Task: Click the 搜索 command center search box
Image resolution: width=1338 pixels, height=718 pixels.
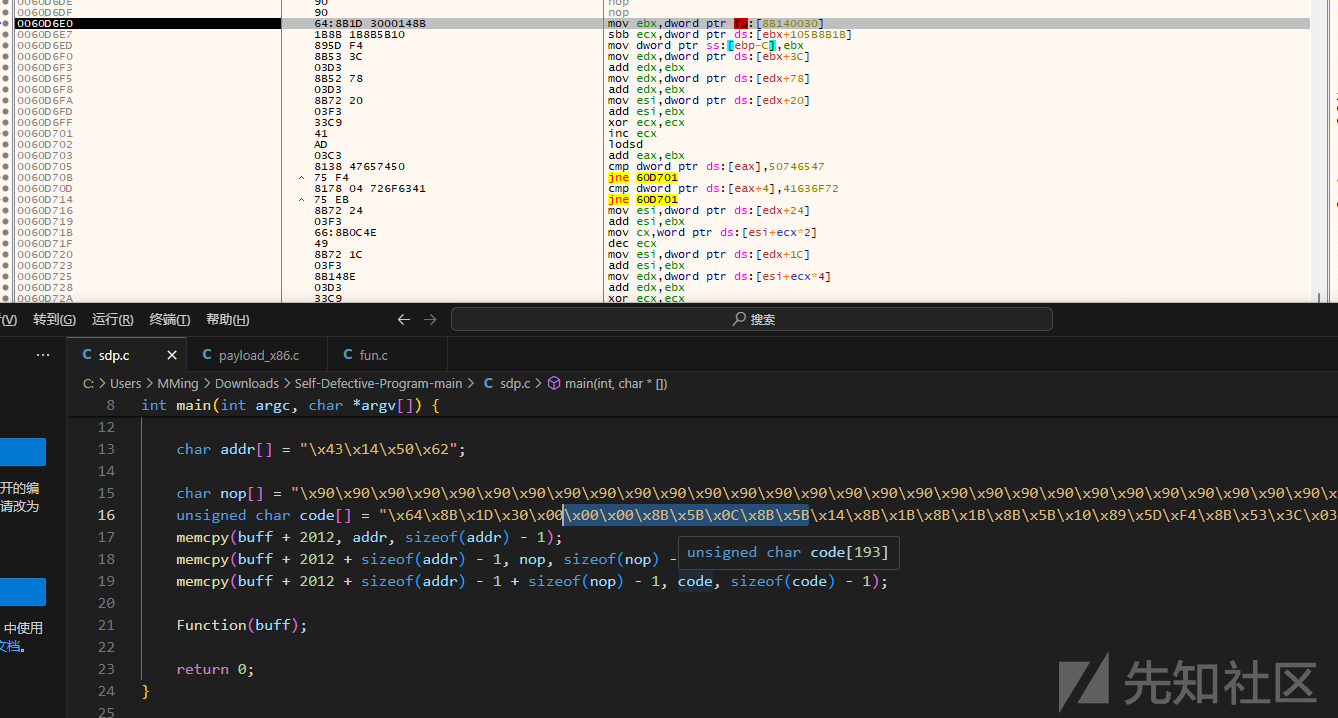Action: point(752,319)
